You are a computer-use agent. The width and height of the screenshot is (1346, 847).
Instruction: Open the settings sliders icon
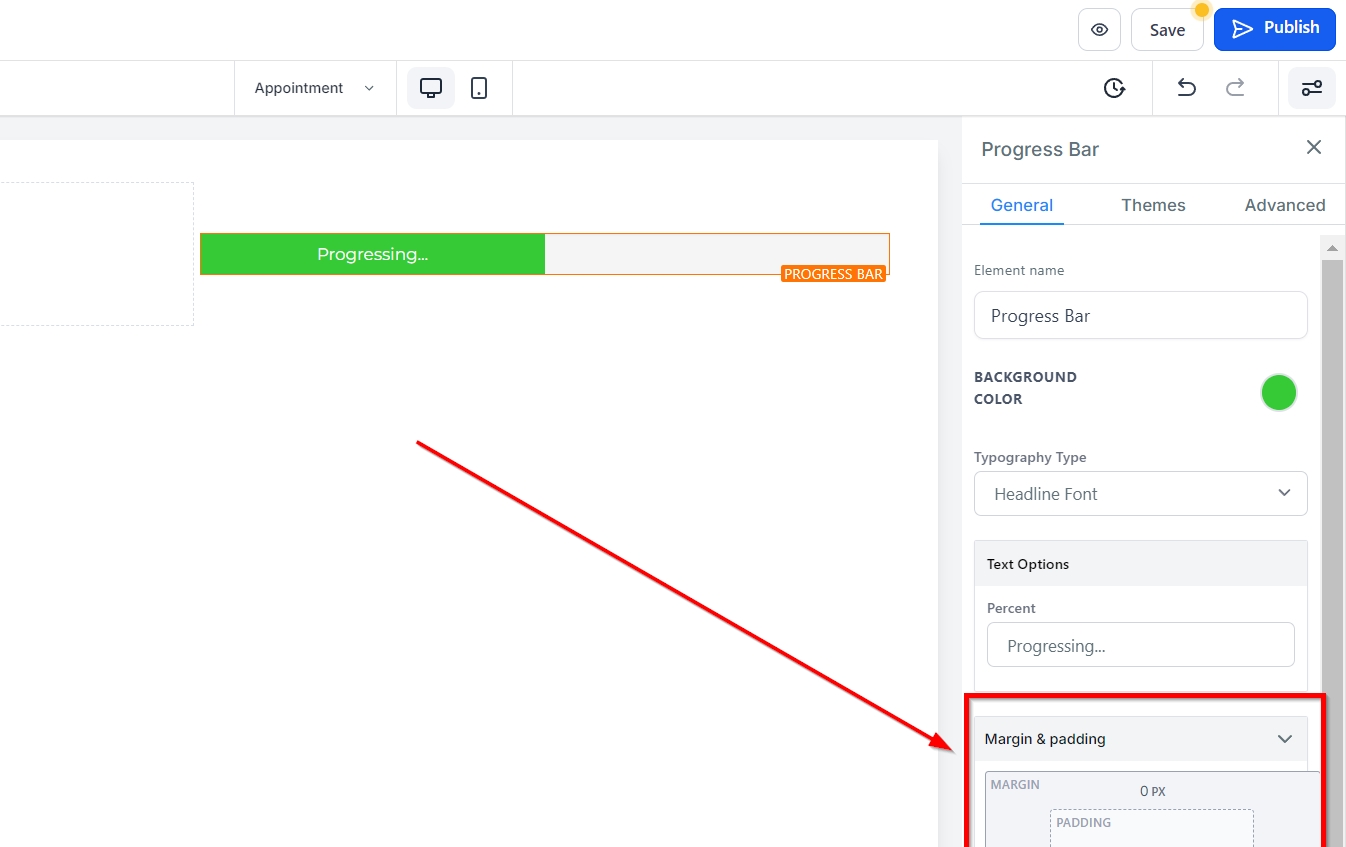[1311, 88]
